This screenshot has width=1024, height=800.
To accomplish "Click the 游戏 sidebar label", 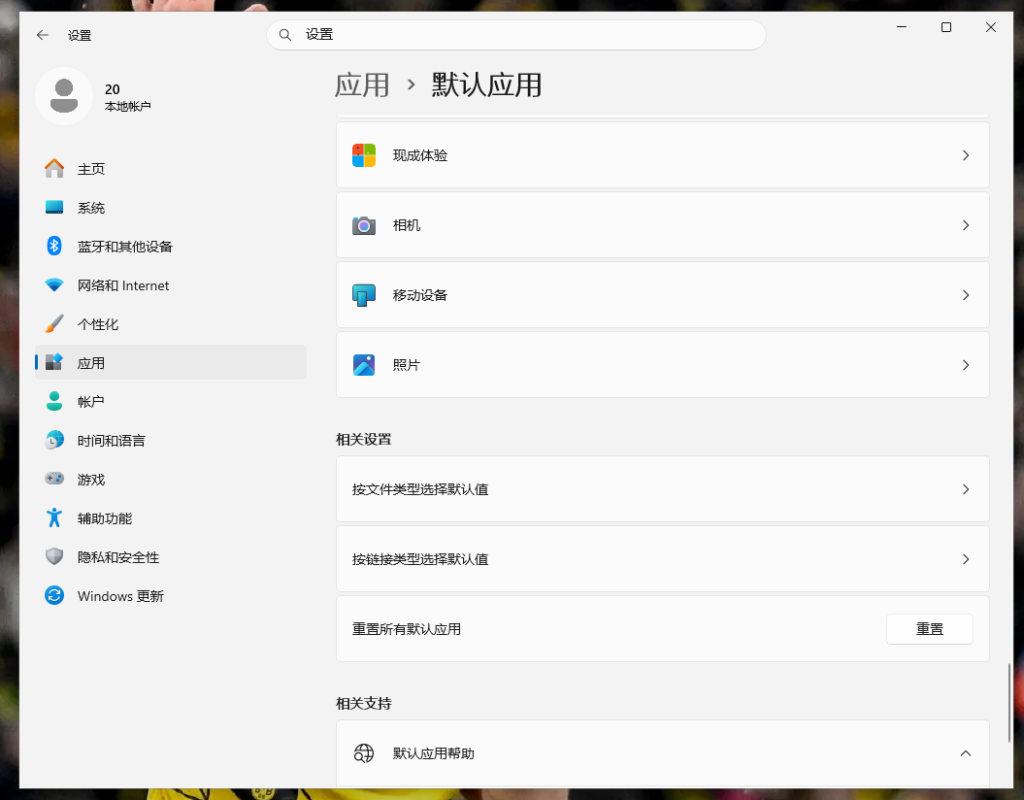I will [91, 479].
